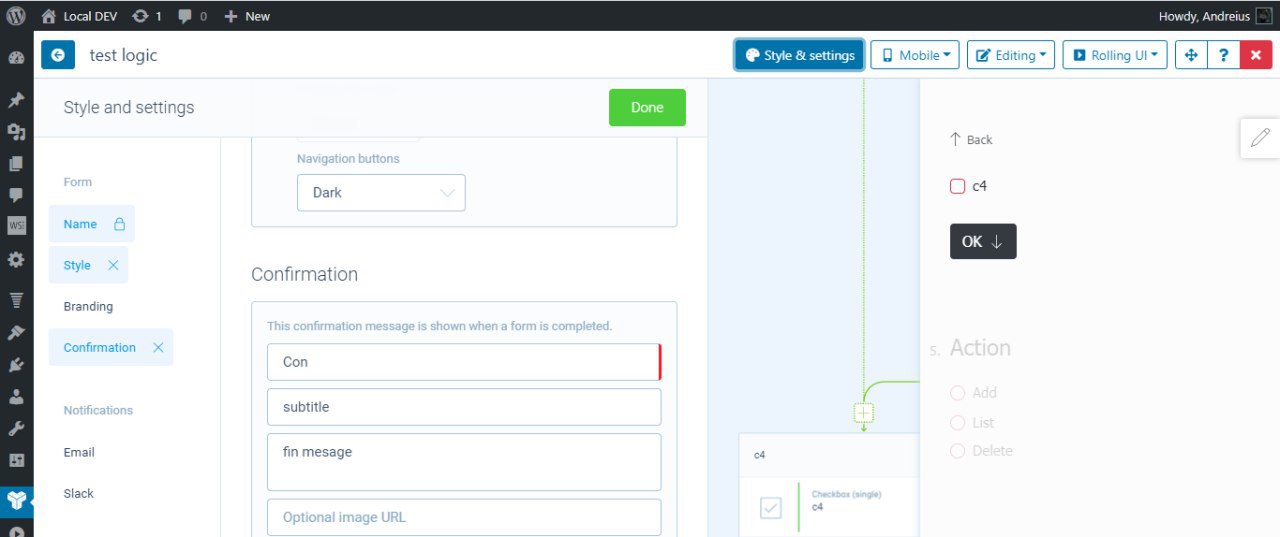Click the pencil edit icon in preview
The width and height of the screenshot is (1280, 537).
1260,138
